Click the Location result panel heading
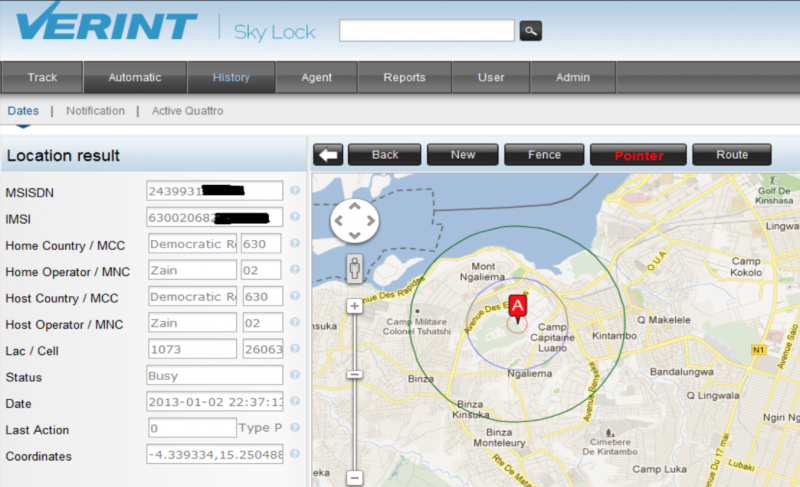 pos(63,156)
